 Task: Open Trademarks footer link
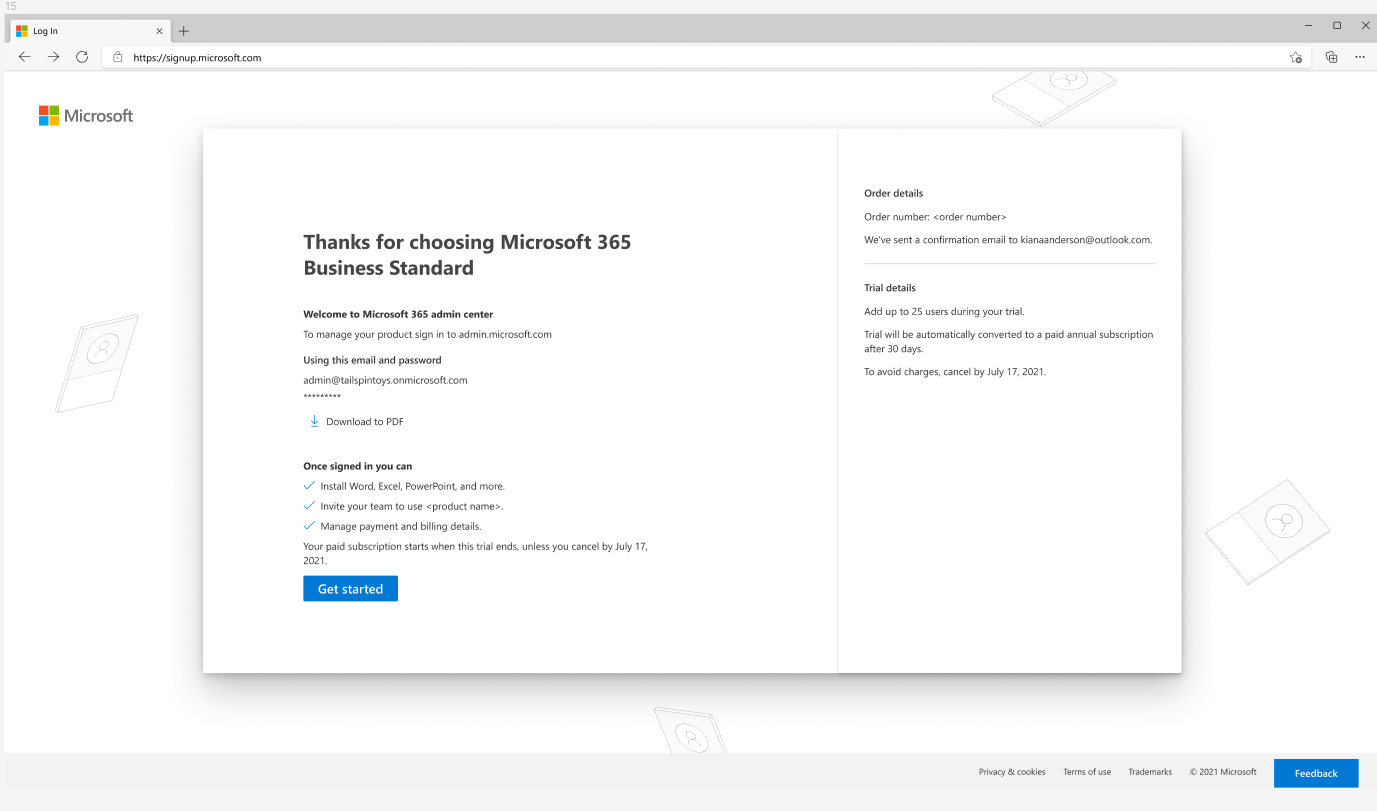click(1150, 772)
